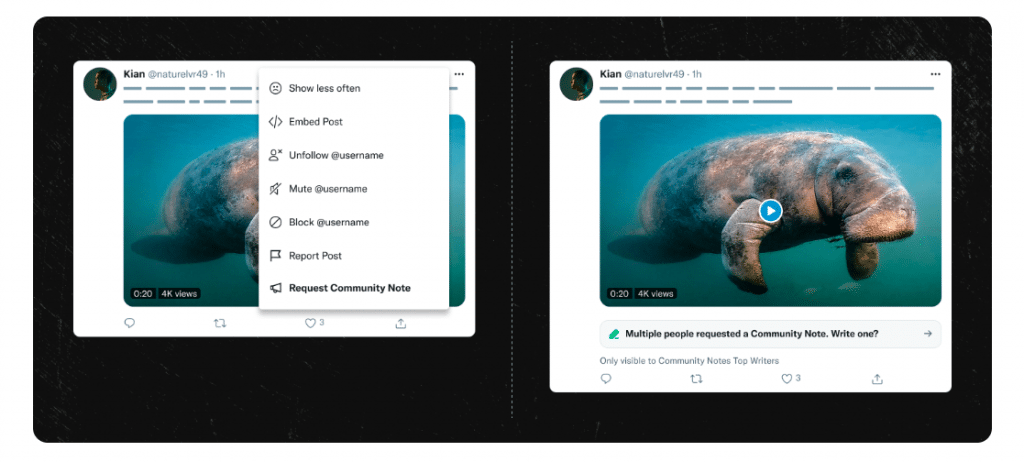Like the left post with heart icon
Viewport: 1024px width, 462px height.
click(x=311, y=323)
